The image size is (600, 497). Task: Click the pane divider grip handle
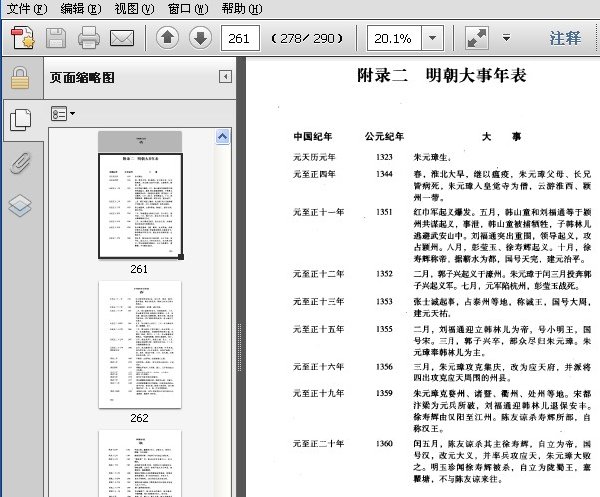pyautogui.click(x=240, y=347)
